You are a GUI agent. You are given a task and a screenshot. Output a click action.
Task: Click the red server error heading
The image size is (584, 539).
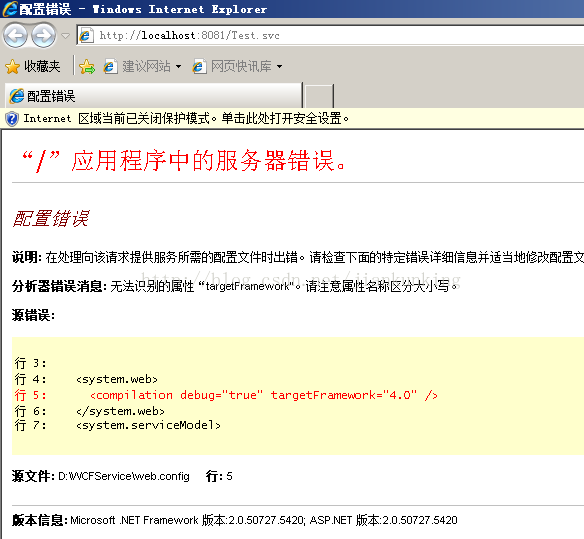(184, 161)
